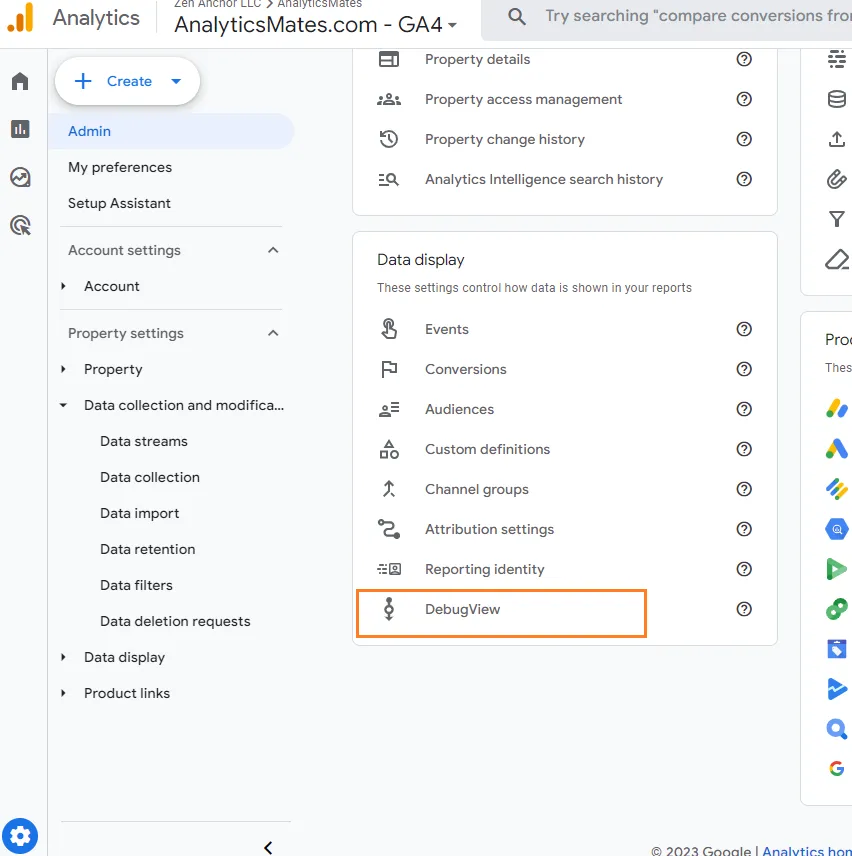This screenshot has height=856, width=852.
Task: Click the Google Ads product link icon
Action: click(x=836, y=449)
